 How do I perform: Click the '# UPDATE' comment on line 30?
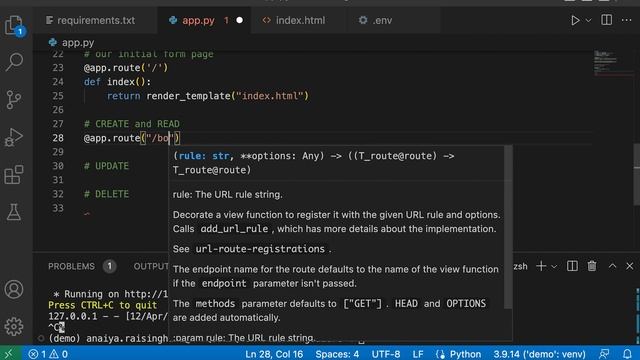(x=106, y=166)
